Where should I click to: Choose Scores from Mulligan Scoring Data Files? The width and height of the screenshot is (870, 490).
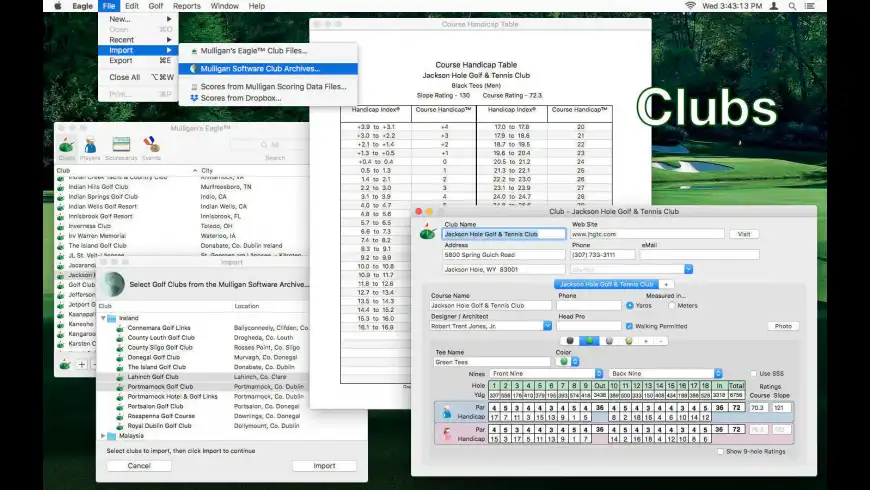click(268, 87)
